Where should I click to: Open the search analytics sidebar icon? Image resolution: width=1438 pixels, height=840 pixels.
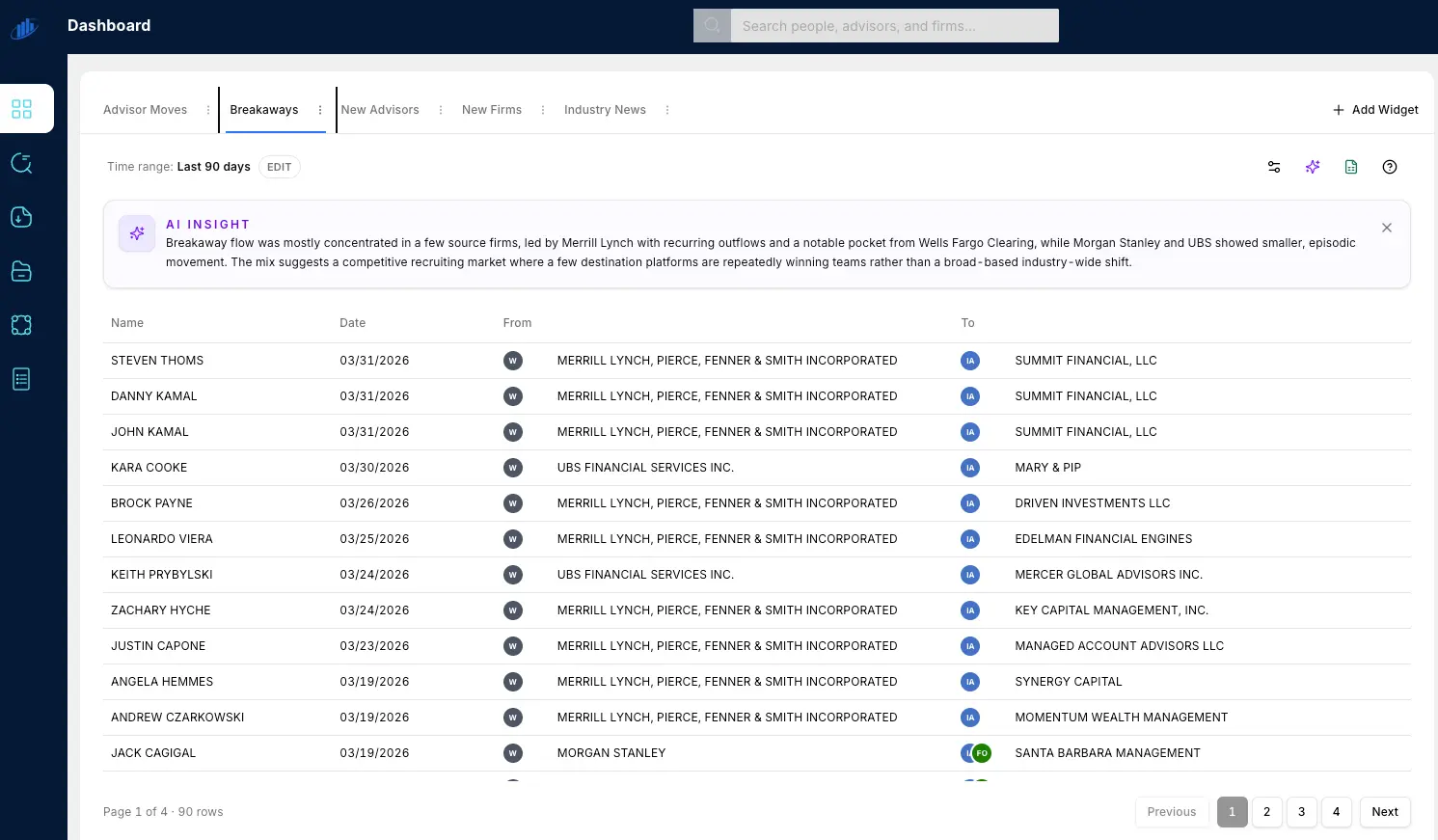click(x=21, y=163)
